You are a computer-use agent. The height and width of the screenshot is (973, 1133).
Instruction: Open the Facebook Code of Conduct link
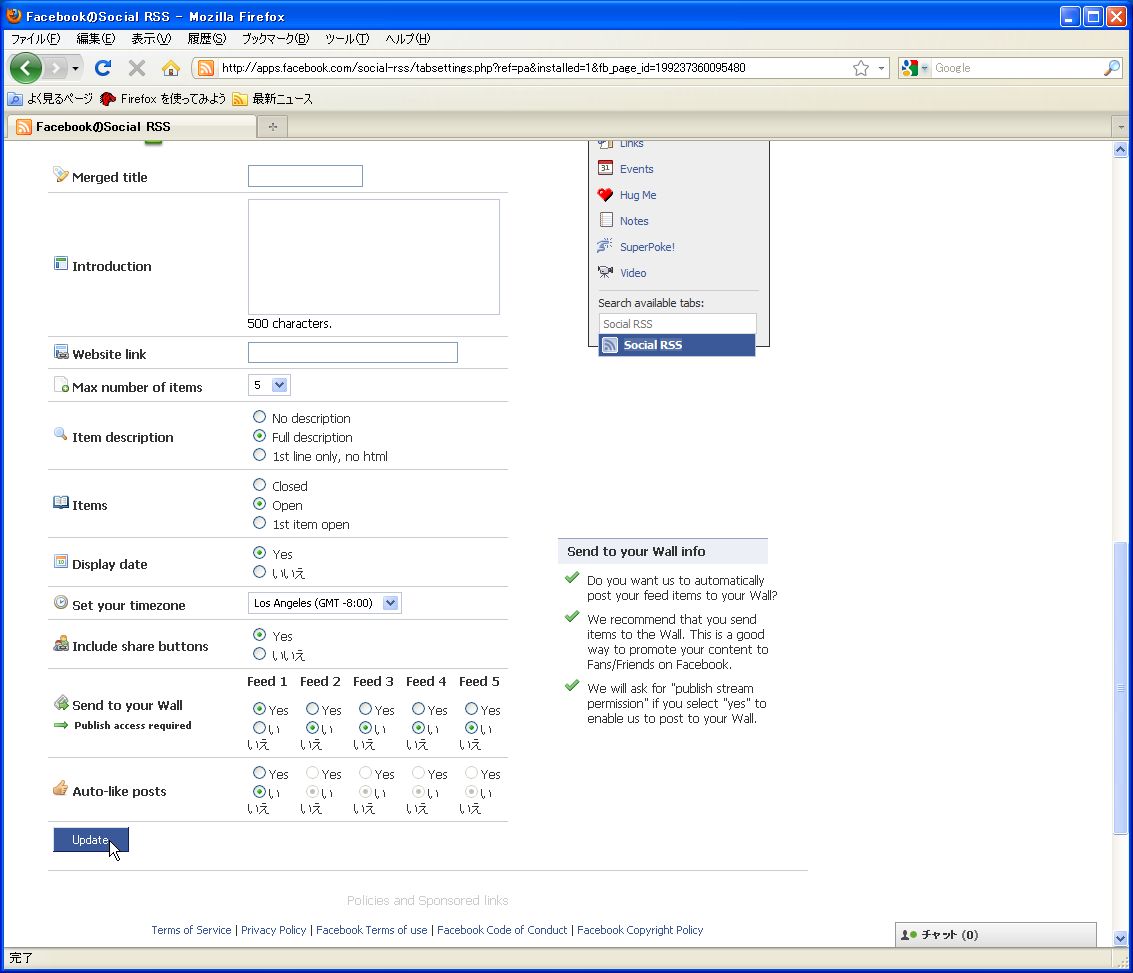point(502,930)
